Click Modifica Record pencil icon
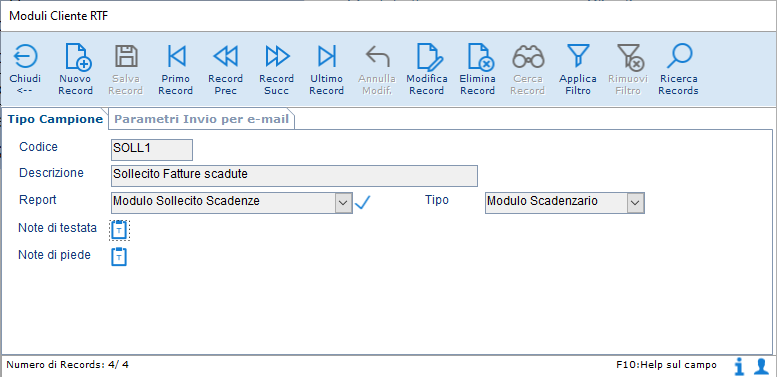777x377 pixels. [x=429, y=56]
